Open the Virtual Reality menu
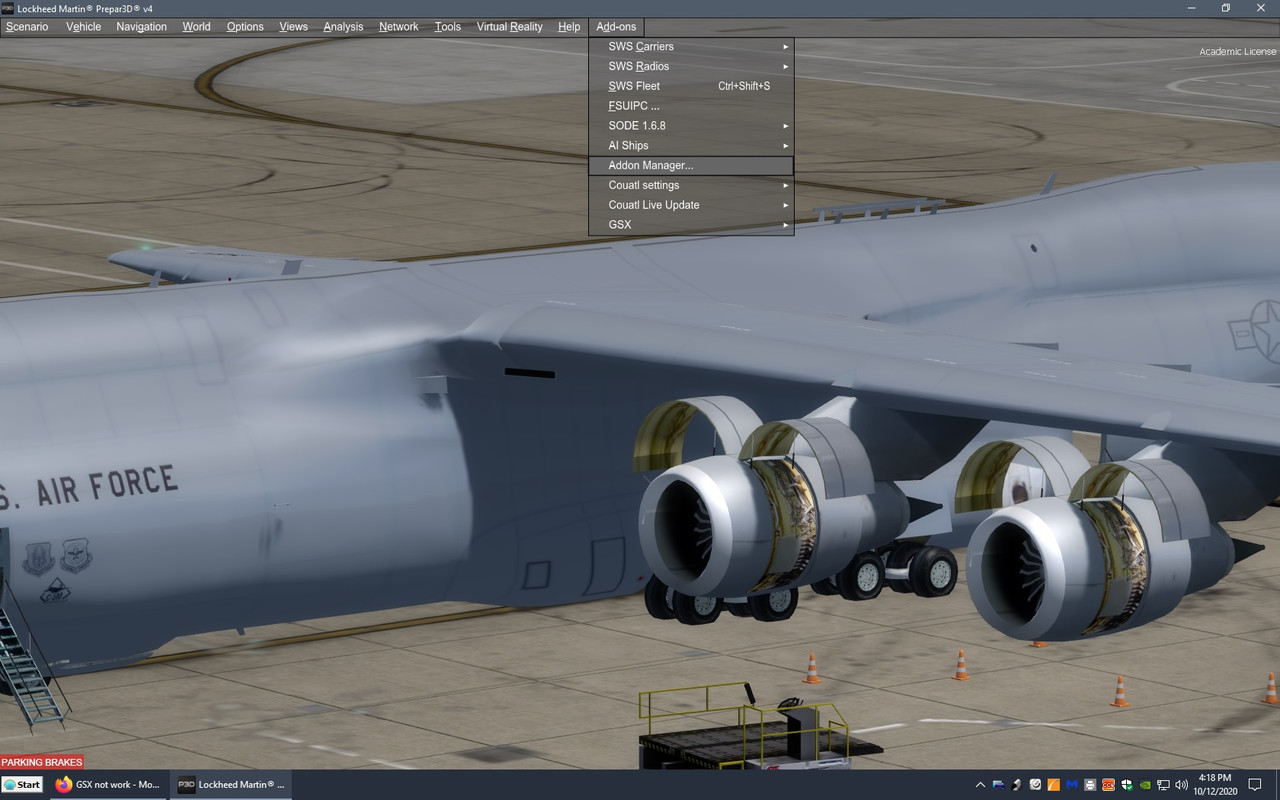 [x=509, y=27]
